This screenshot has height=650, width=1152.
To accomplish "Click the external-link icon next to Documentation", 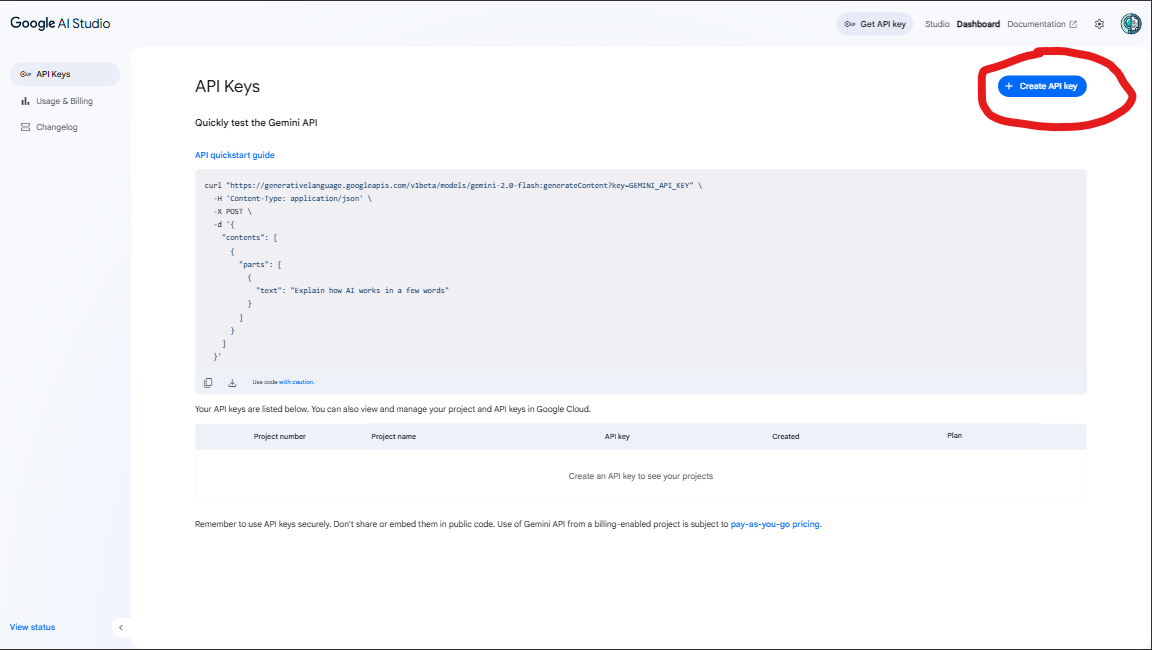I will click(x=1073, y=24).
